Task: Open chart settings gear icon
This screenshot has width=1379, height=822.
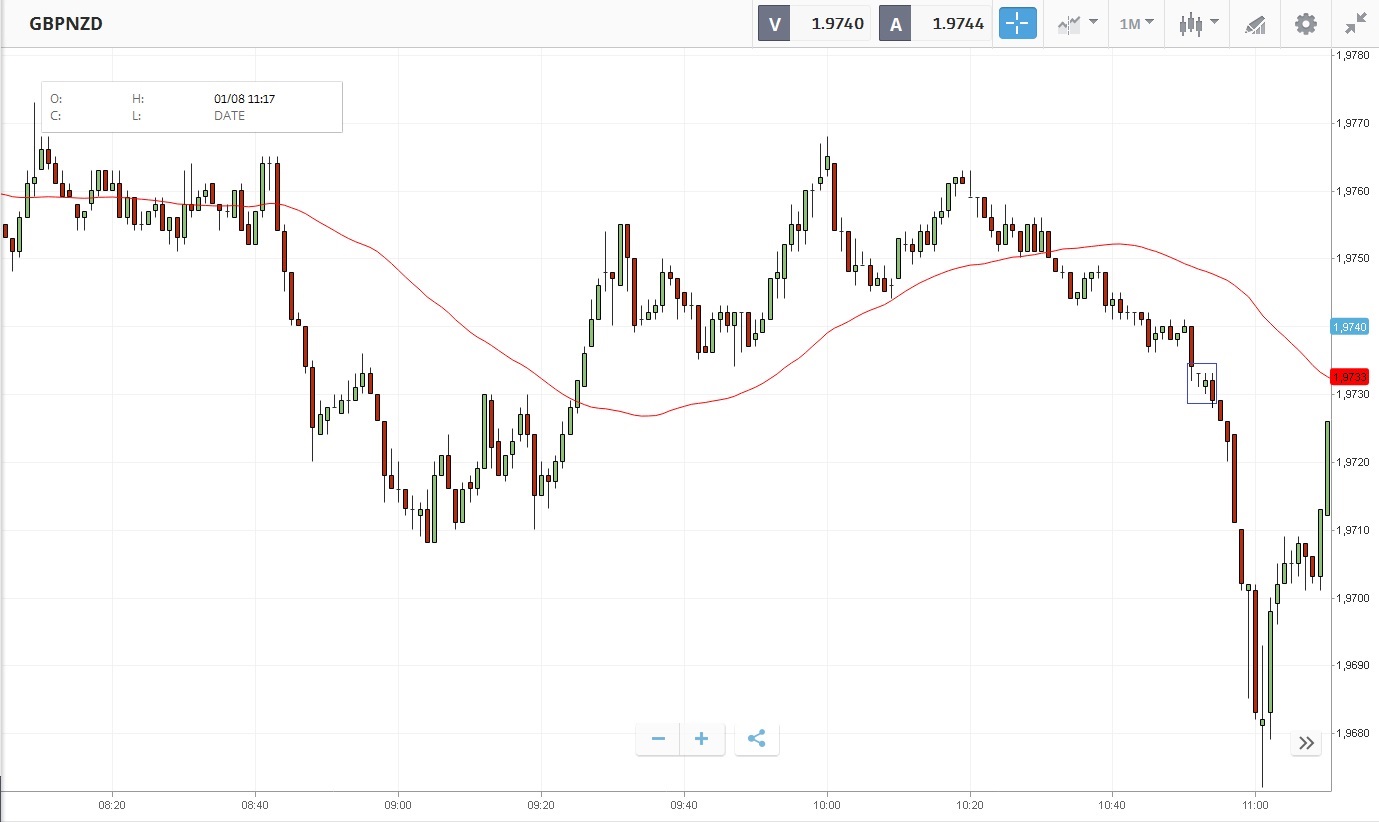Action: pos(1306,24)
